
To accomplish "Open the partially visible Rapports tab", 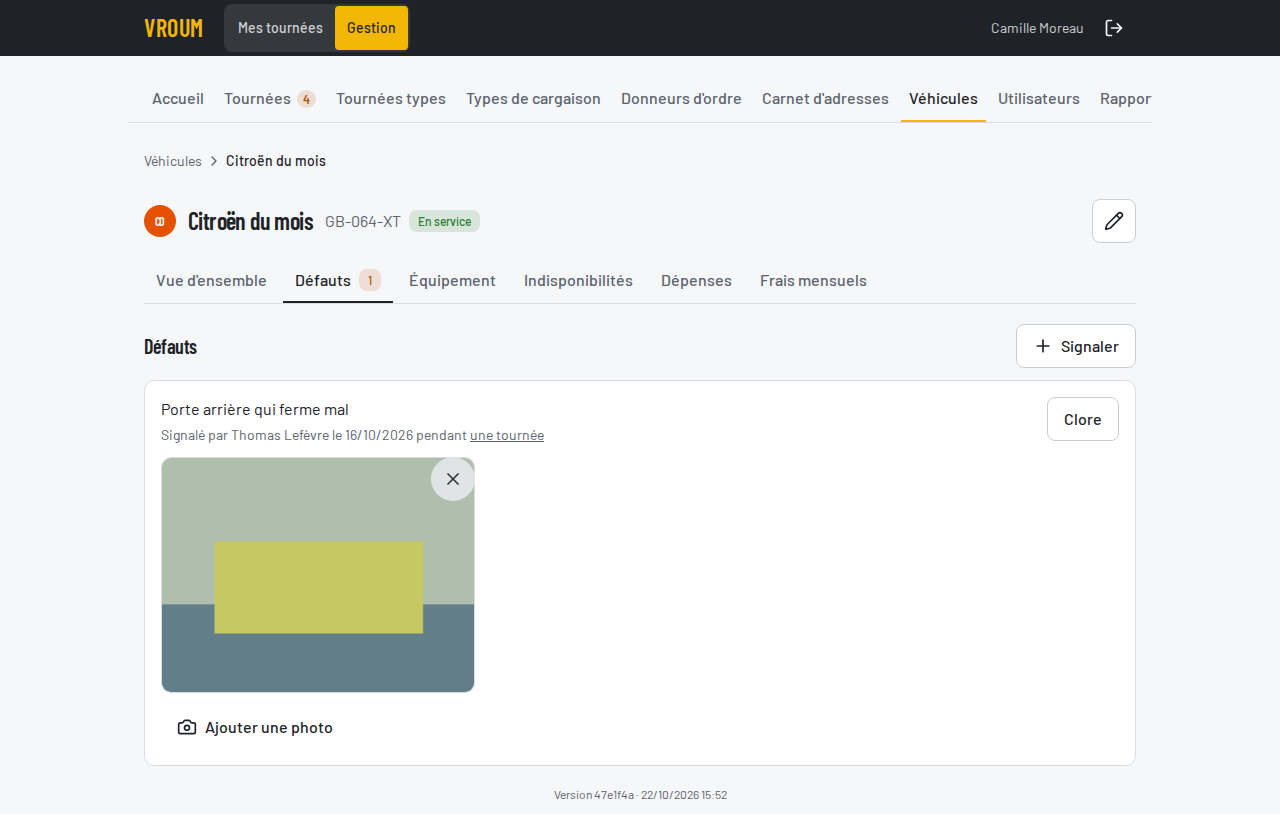I will [x=1125, y=98].
